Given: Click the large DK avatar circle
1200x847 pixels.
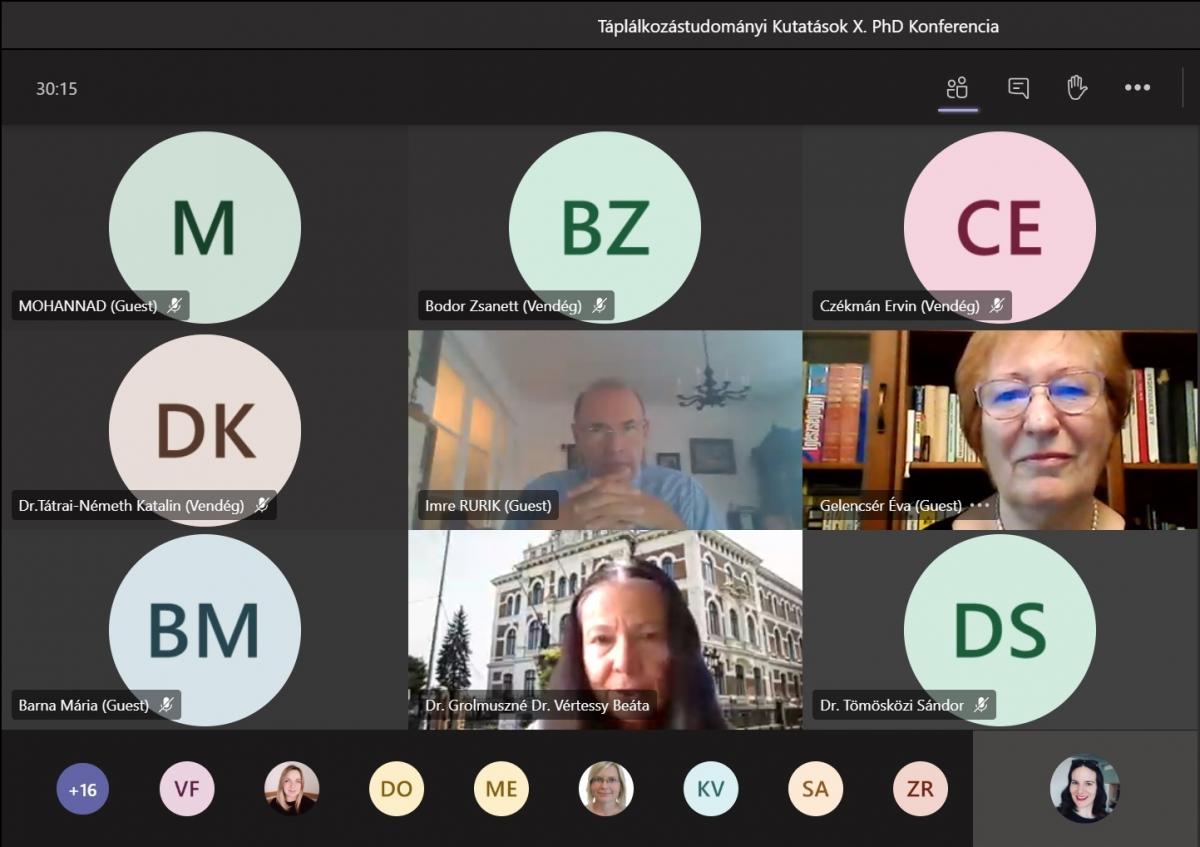Looking at the screenshot, I should [x=204, y=430].
